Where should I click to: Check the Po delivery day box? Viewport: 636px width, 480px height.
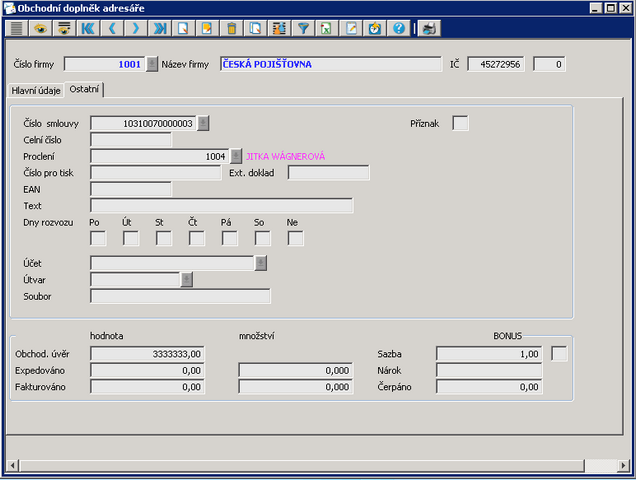[x=98, y=238]
